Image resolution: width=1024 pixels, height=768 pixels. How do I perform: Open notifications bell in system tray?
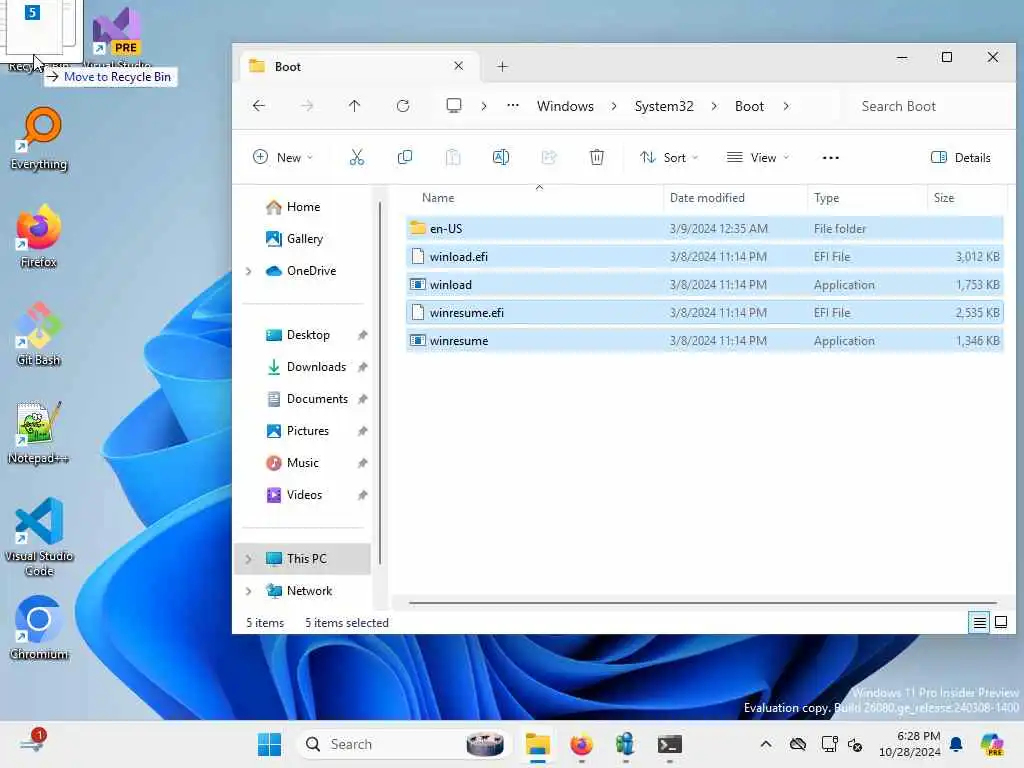tap(956, 744)
